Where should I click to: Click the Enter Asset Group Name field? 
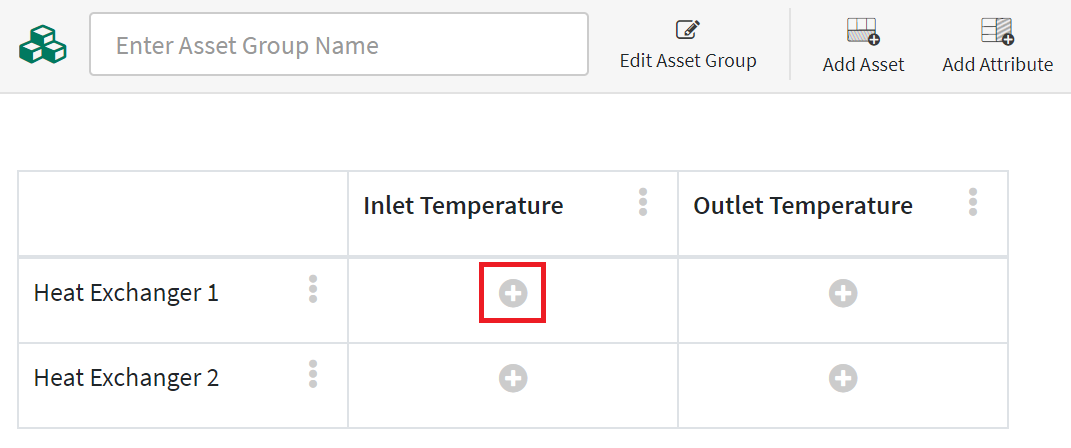pyautogui.click(x=338, y=45)
